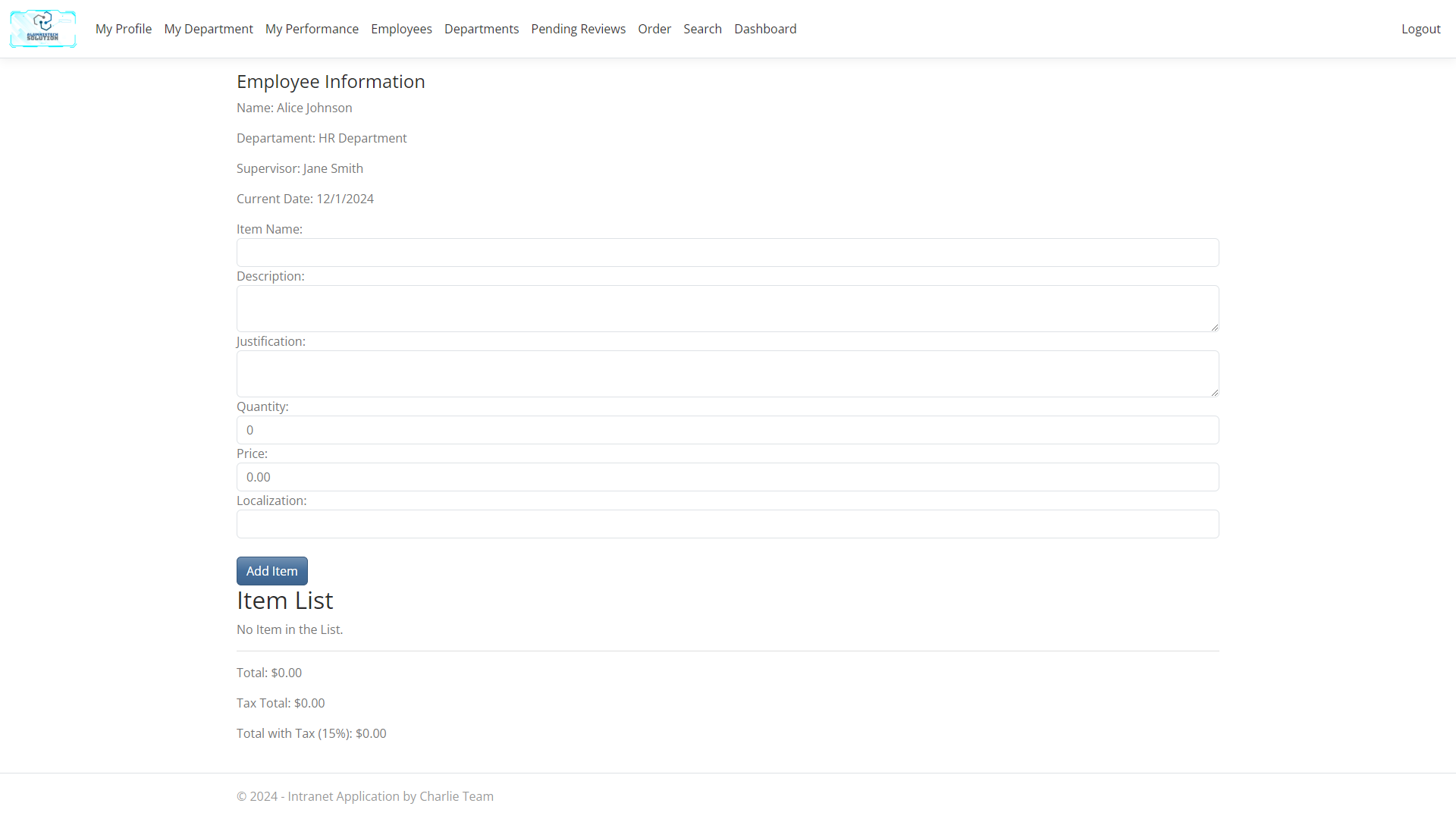The height and width of the screenshot is (819, 1456).
Task: Focus the Localization input box
Action: point(727,524)
